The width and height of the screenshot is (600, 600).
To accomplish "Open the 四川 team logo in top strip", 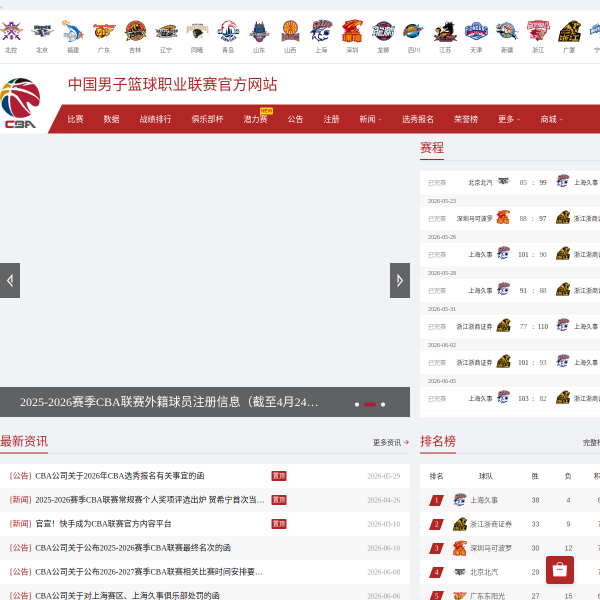I will (414, 31).
